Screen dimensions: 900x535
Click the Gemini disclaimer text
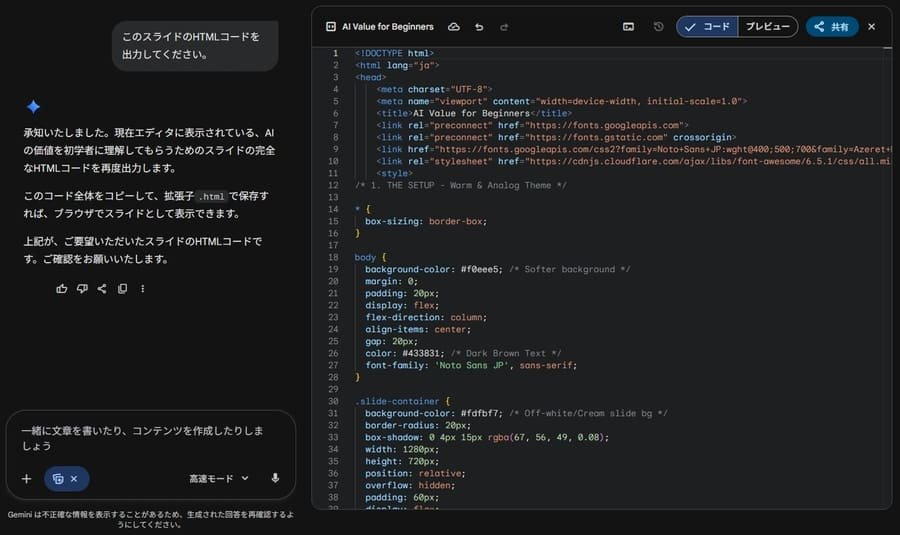150,520
